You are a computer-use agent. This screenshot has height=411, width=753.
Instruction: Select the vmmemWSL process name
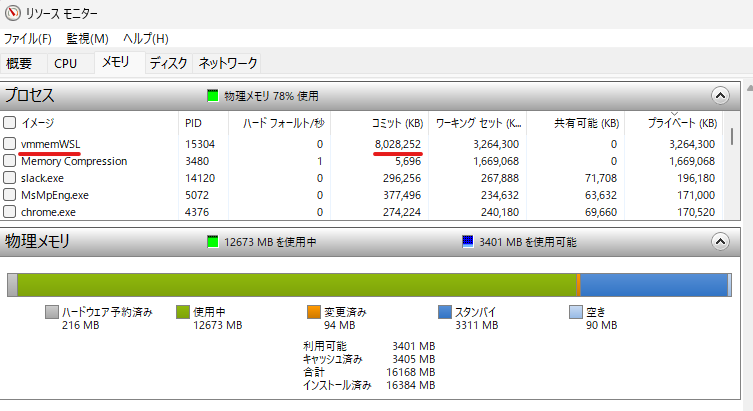(50, 144)
